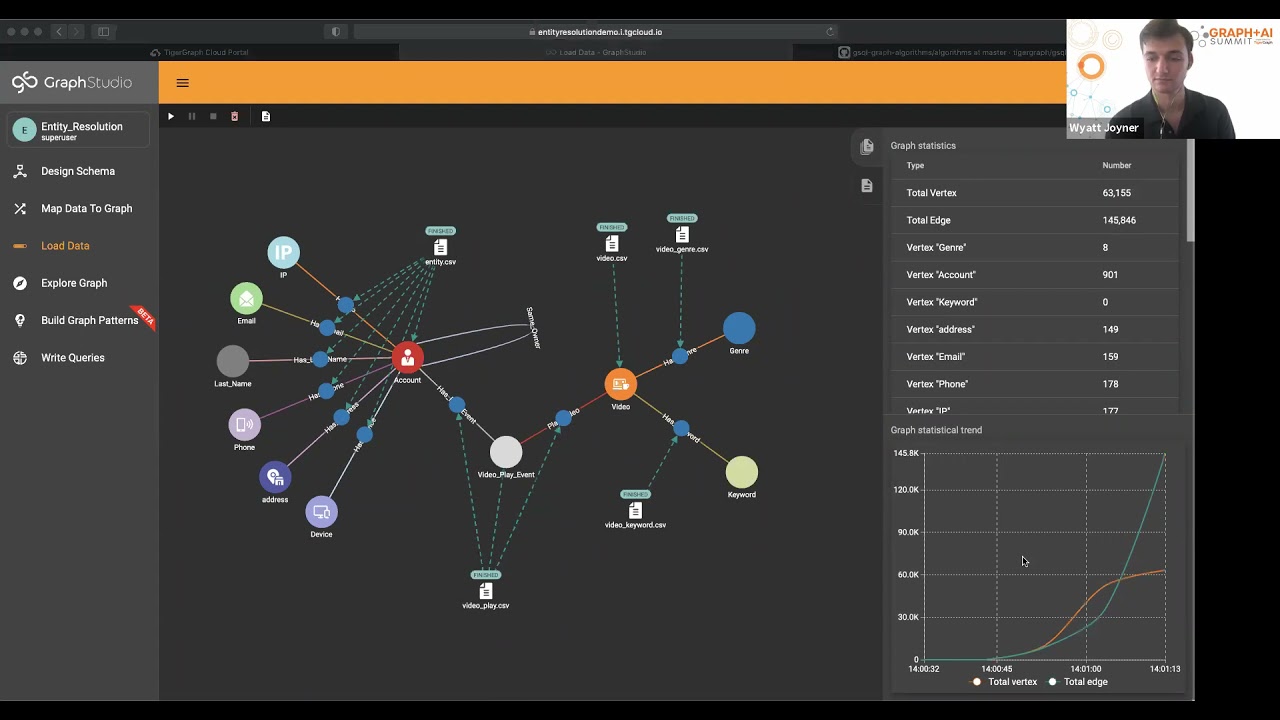Click the Has_Play_Event edge circle below Account
Image resolution: width=1280 pixels, height=720 pixels.
(x=457, y=404)
